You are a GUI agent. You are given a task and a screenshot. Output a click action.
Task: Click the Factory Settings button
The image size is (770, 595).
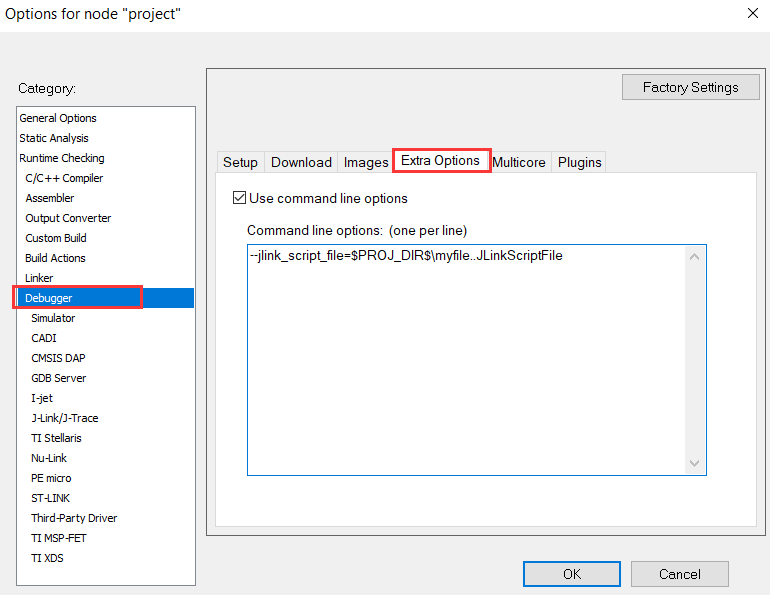690,87
